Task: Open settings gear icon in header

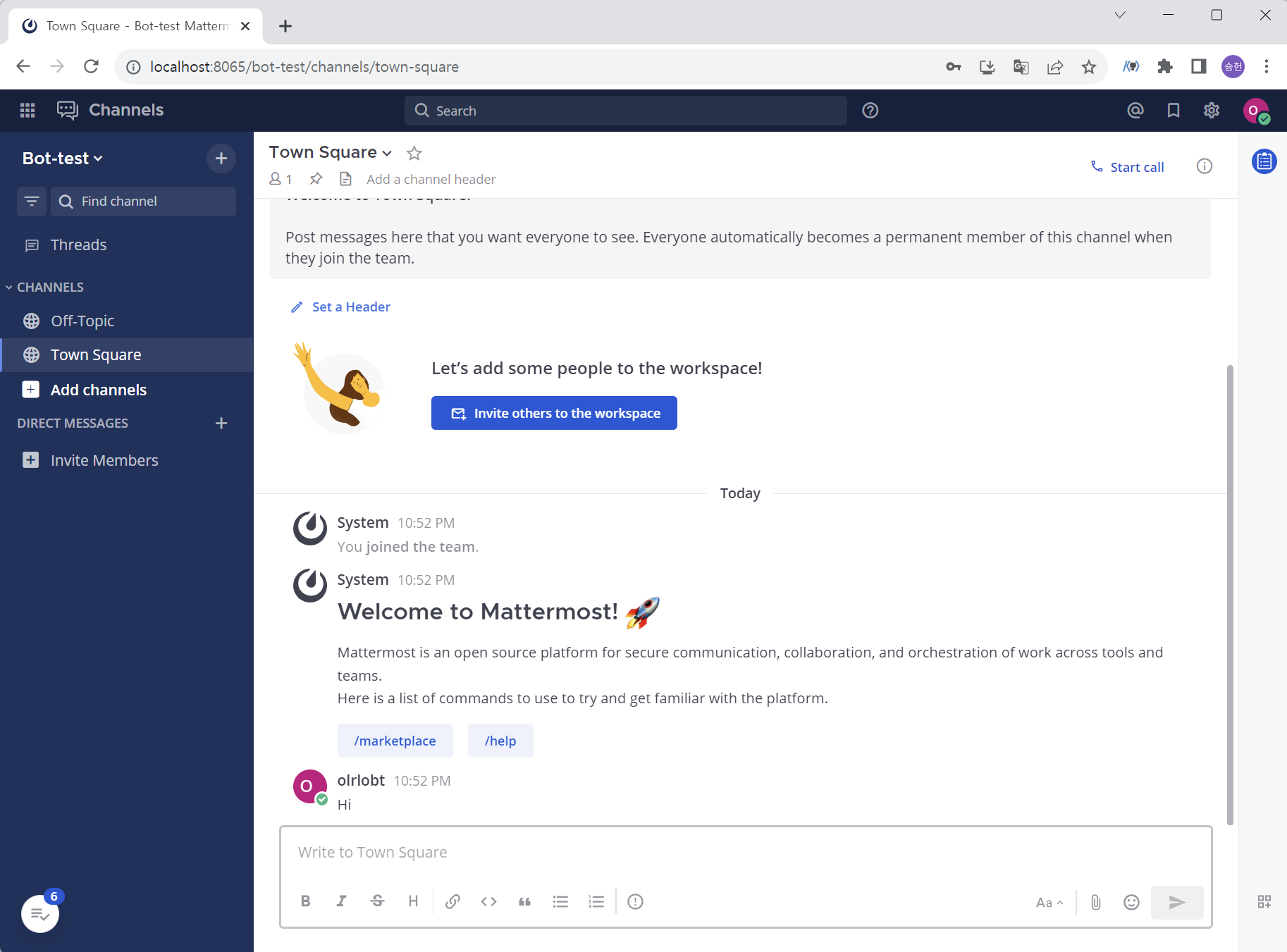Action: [1212, 110]
